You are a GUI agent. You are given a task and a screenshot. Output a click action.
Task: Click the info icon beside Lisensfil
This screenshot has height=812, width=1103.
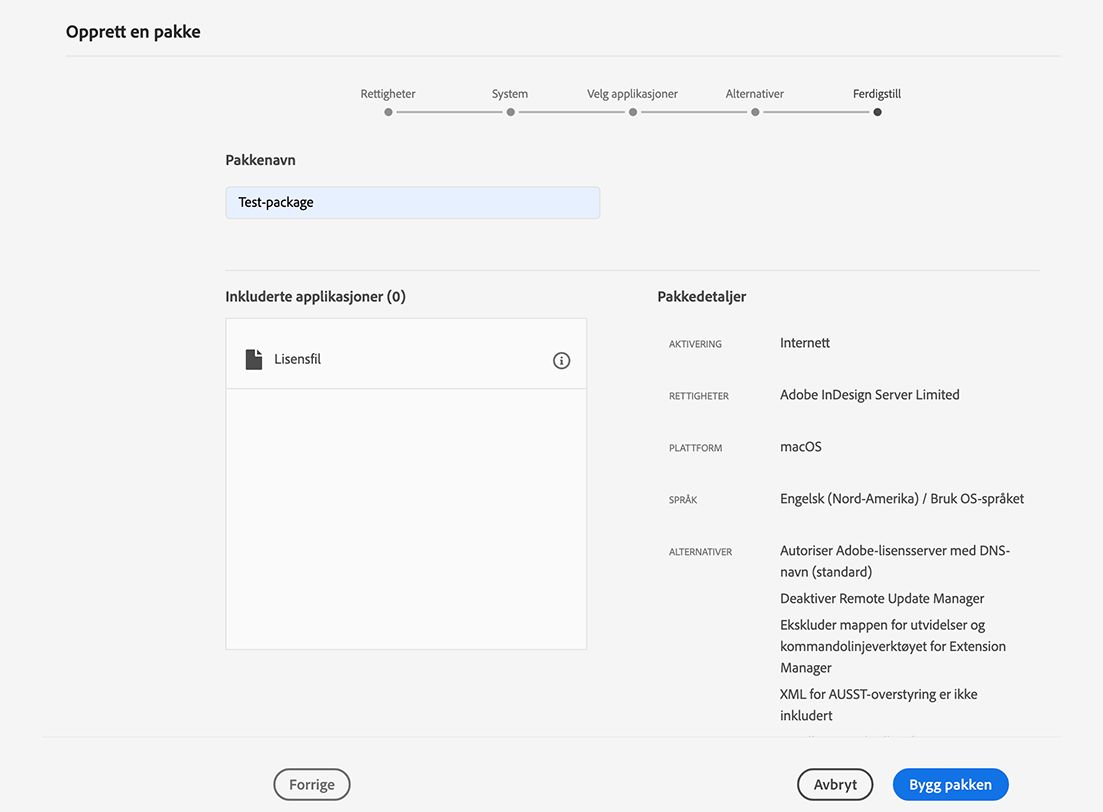(x=561, y=360)
